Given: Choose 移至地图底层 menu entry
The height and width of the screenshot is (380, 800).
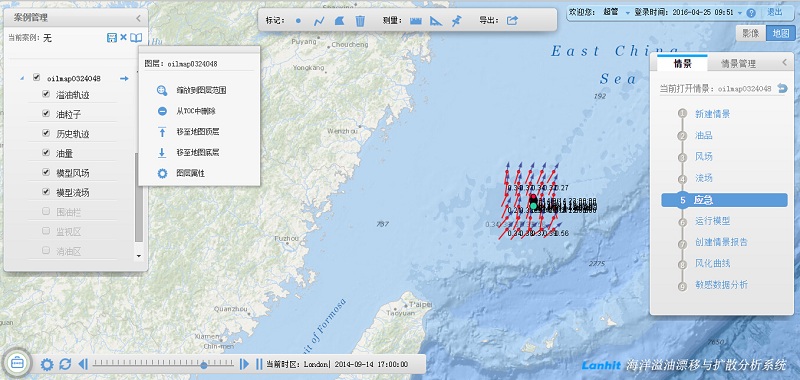Looking at the screenshot, I should [197, 153].
